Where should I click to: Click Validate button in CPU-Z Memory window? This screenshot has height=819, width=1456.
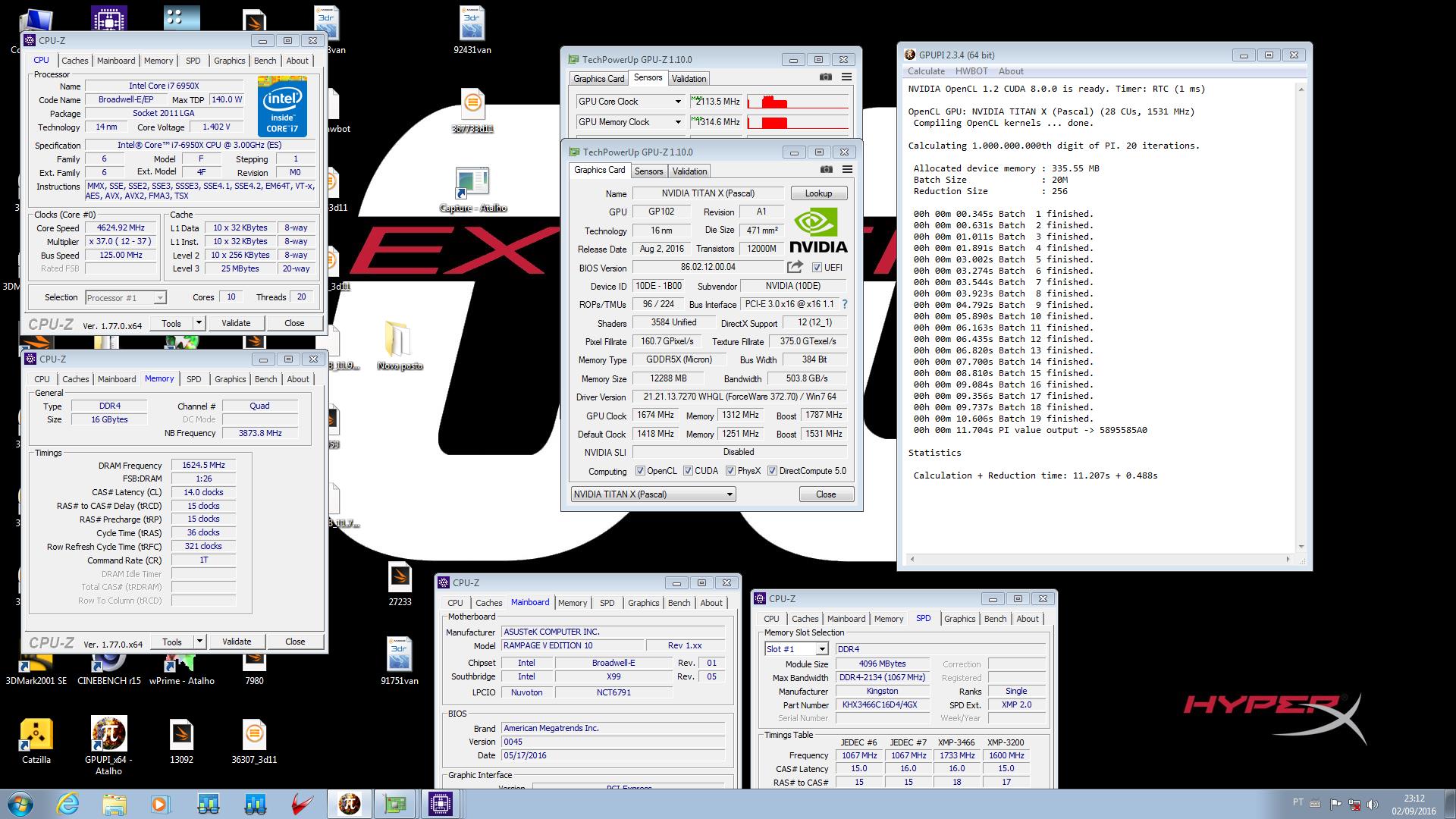tap(237, 642)
